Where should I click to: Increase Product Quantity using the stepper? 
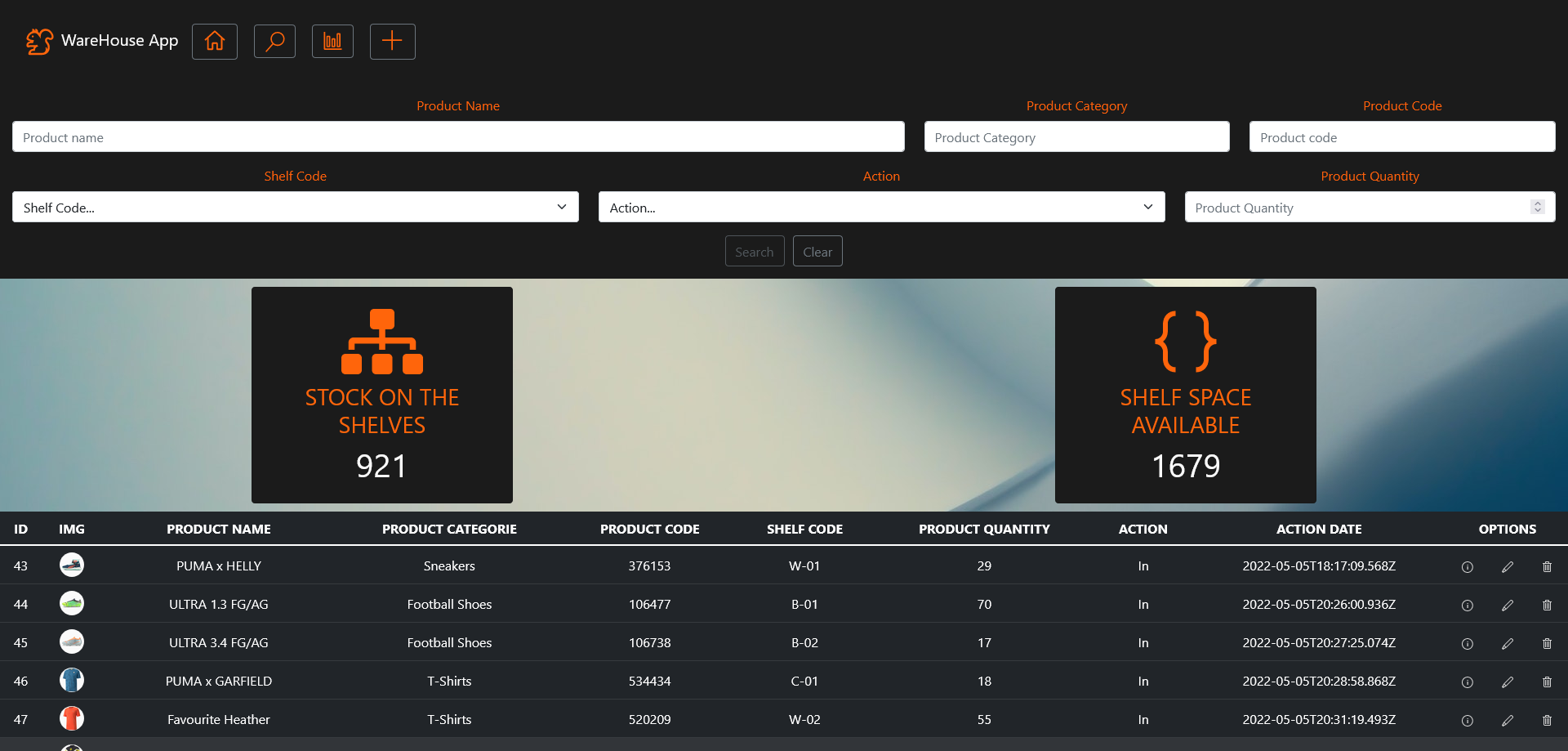tap(1539, 203)
